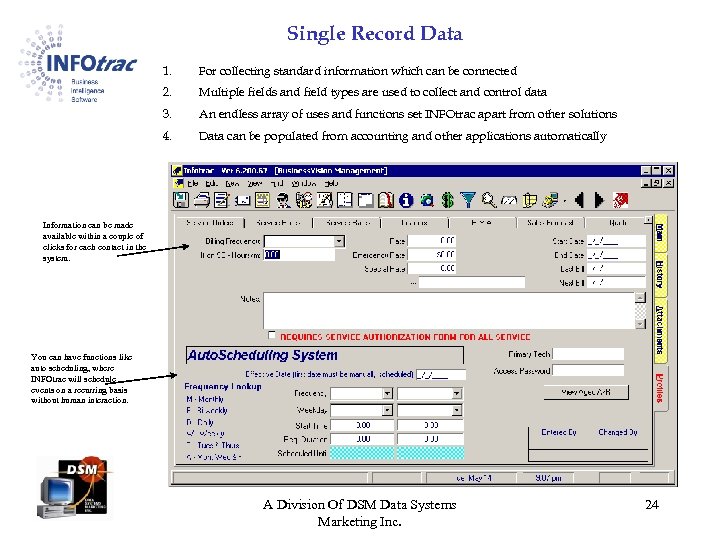Click the globe web icon in toolbar
Image resolution: width=720 pixels, height=540 pixels.
point(427,200)
